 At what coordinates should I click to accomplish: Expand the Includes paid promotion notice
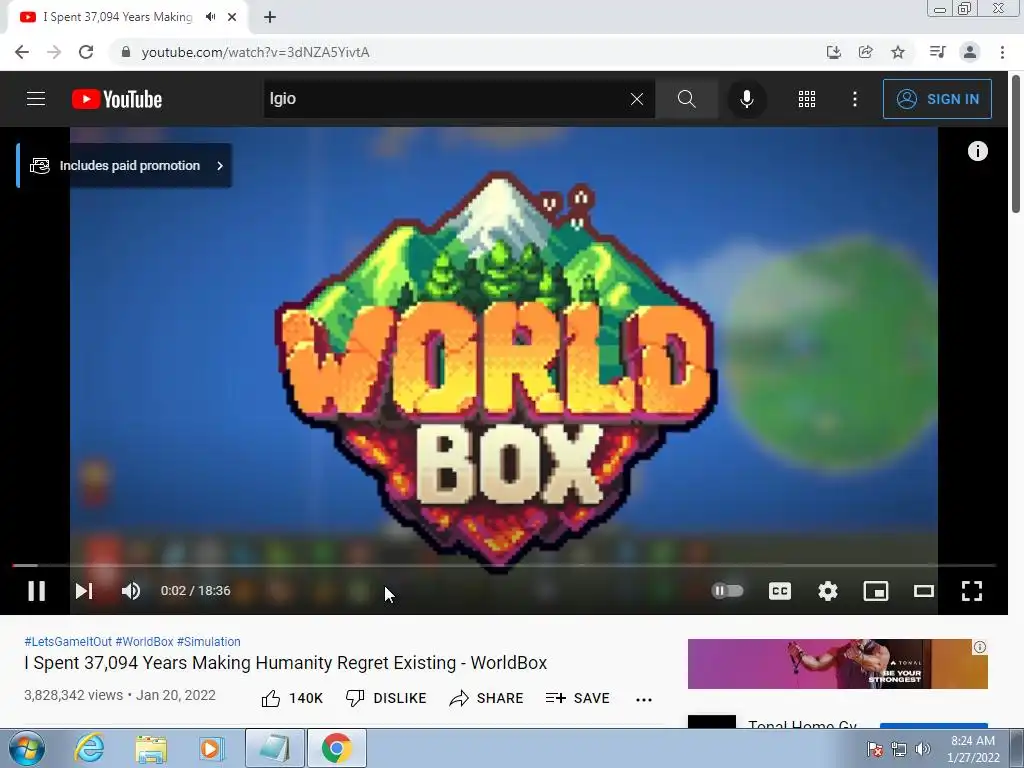(124, 166)
